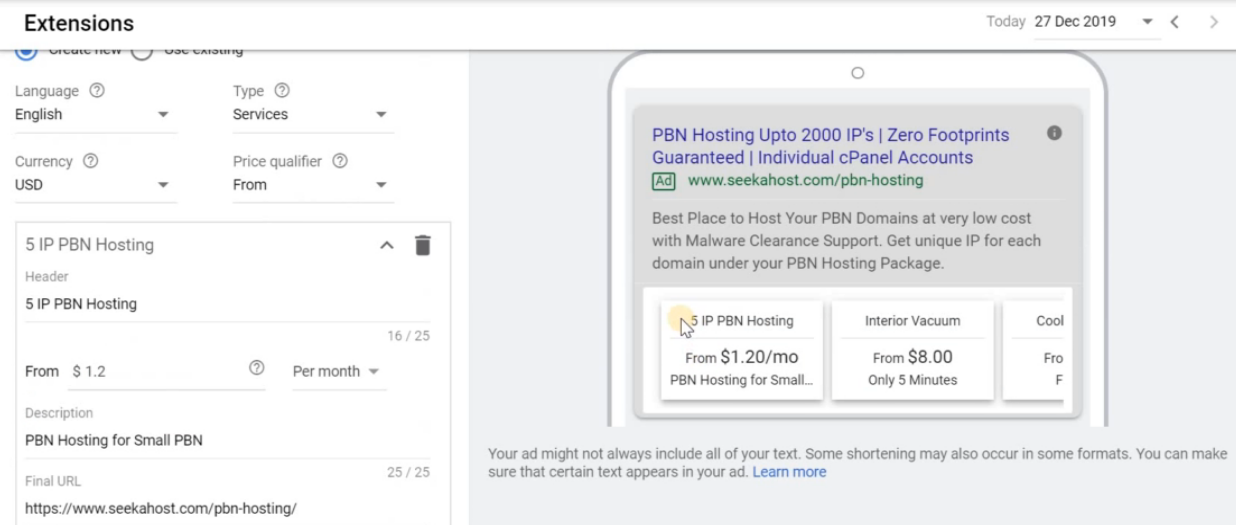Delete the 5 IP PBN Hosting item
This screenshot has width=1236, height=525.
[423, 245]
